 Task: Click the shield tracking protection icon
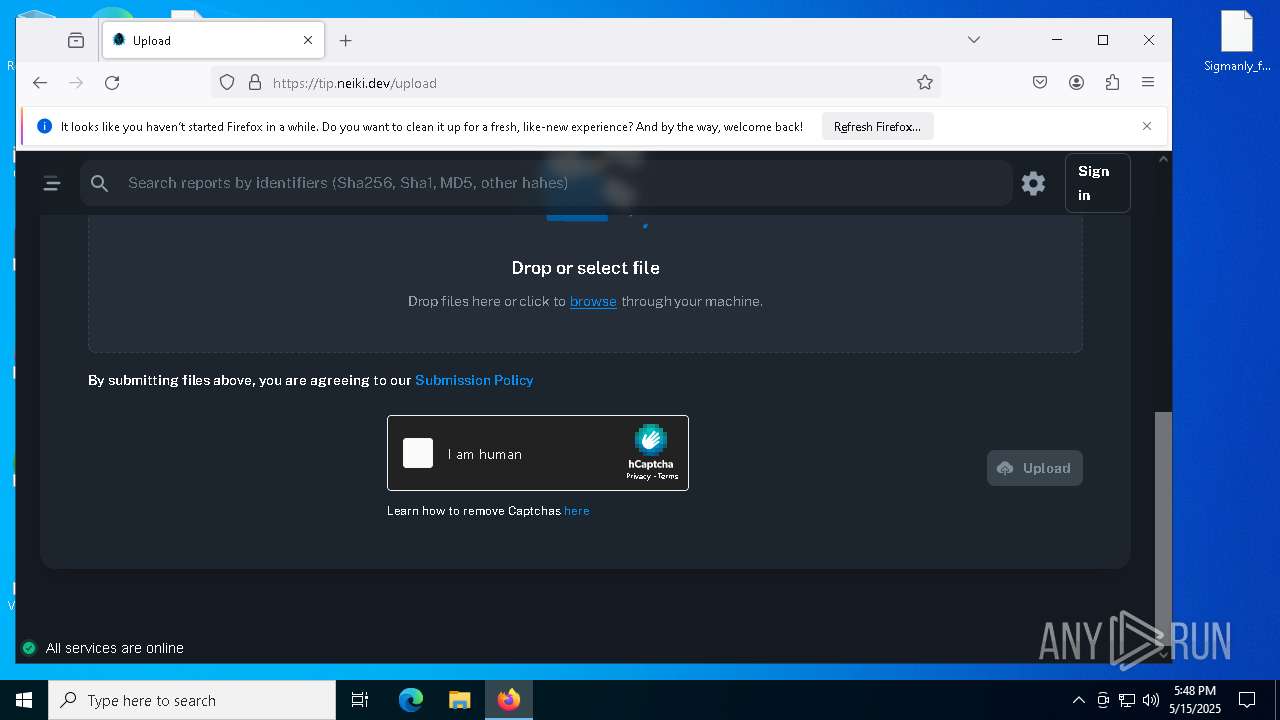pyautogui.click(x=227, y=83)
